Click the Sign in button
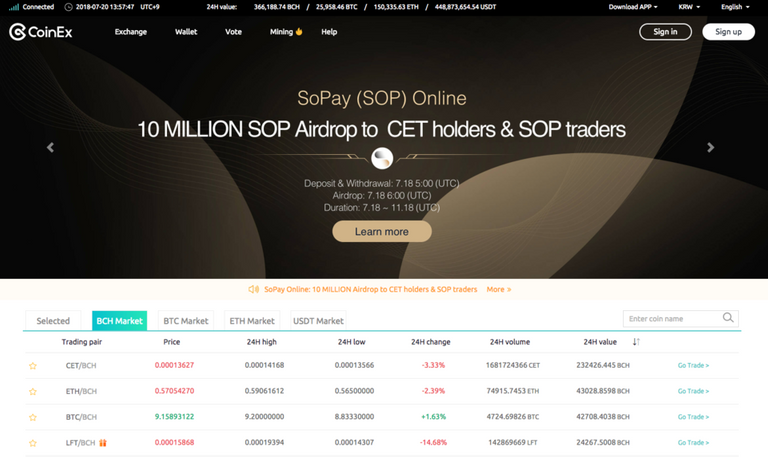768x457 pixels. tap(665, 32)
